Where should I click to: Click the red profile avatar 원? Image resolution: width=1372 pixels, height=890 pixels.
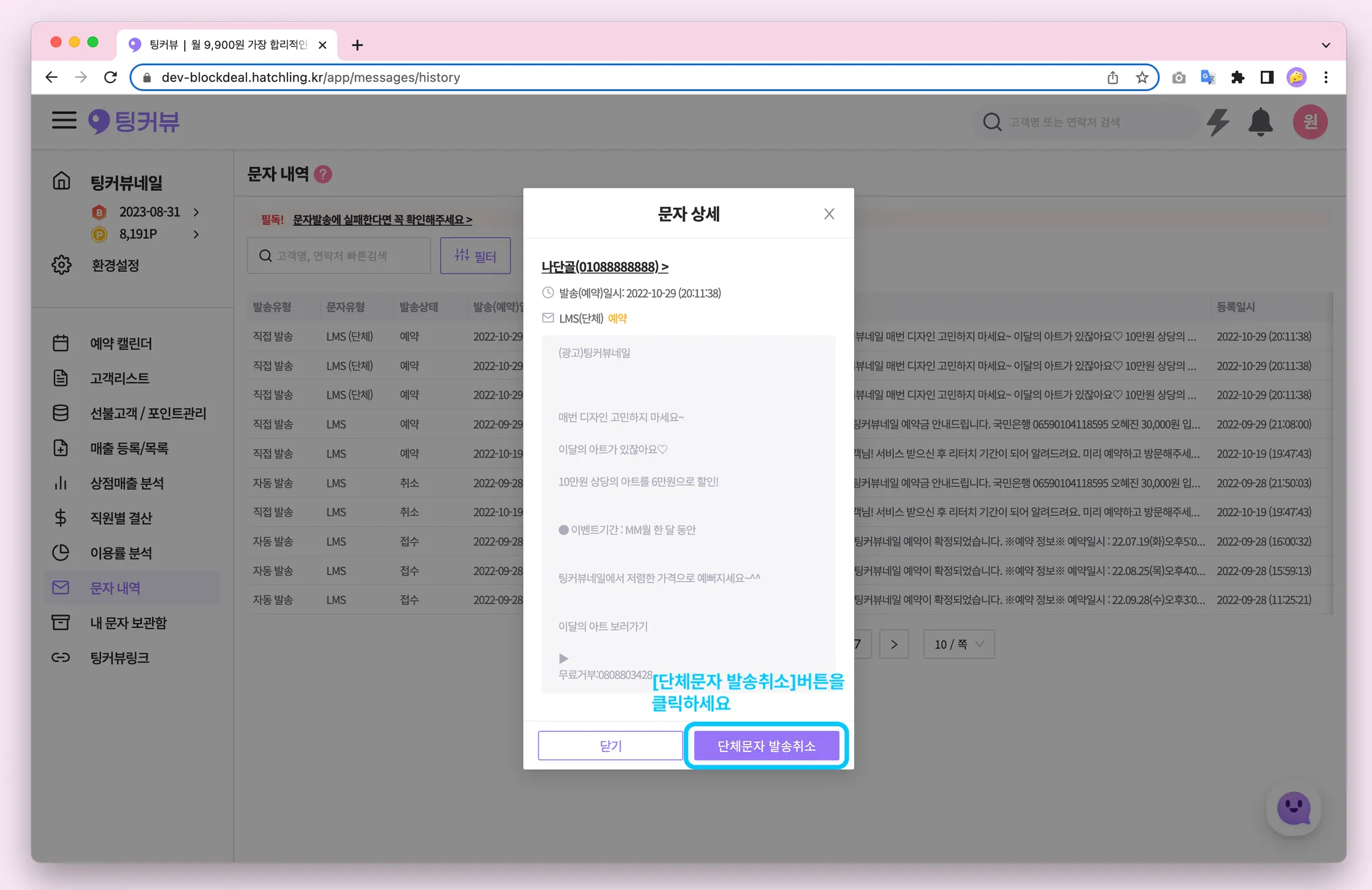coord(1310,122)
